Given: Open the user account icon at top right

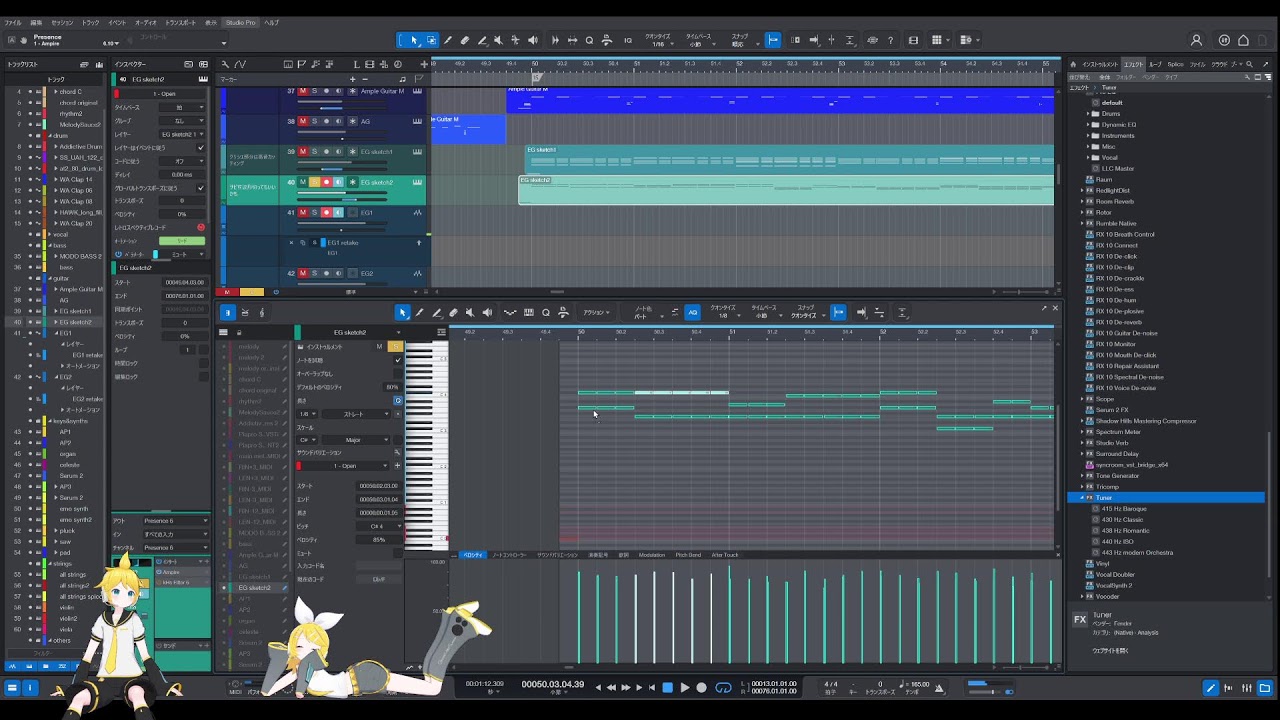Looking at the screenshot, I should (1196, 40).
